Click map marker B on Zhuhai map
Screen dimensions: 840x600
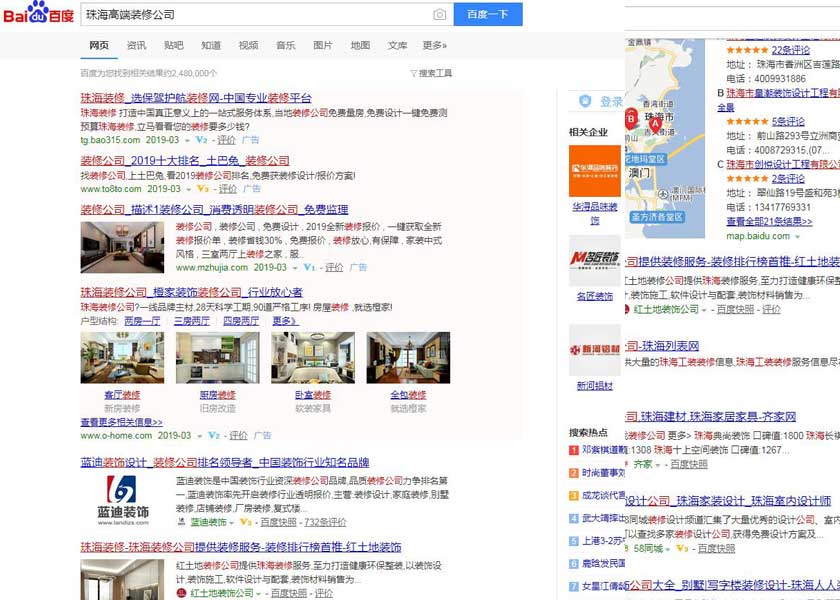pyautogui.click(x=631, y=119)
